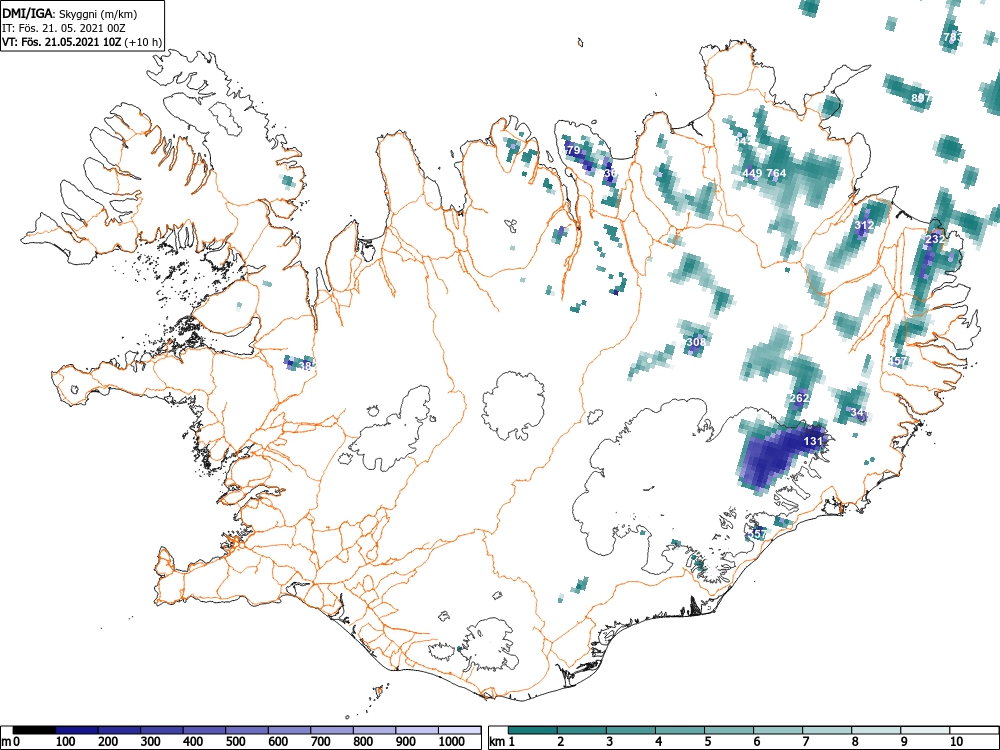Pick the dark navy 100–200 m legend swatch

[x=77, y=730]
